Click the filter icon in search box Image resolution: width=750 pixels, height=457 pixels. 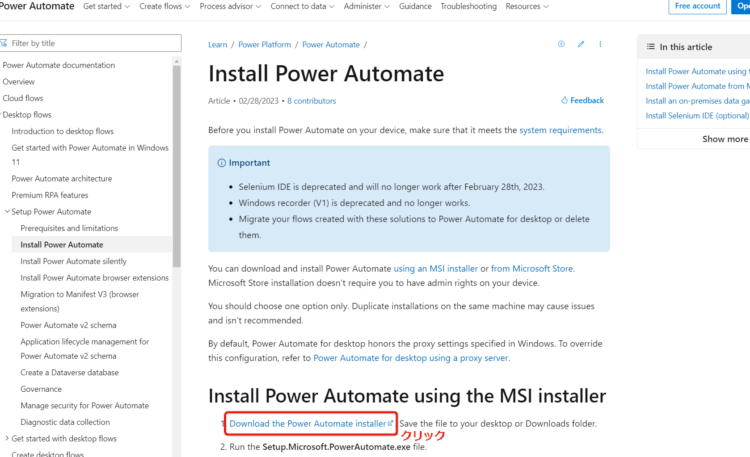point(4,43)
